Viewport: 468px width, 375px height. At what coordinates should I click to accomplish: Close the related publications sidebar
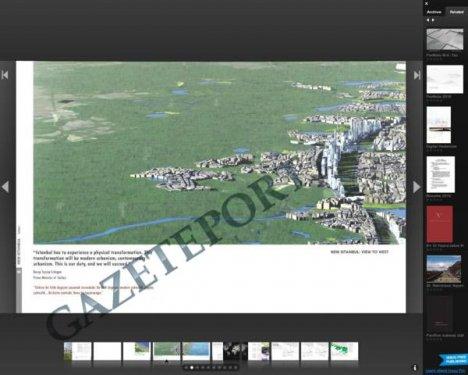tap(426, 3)
